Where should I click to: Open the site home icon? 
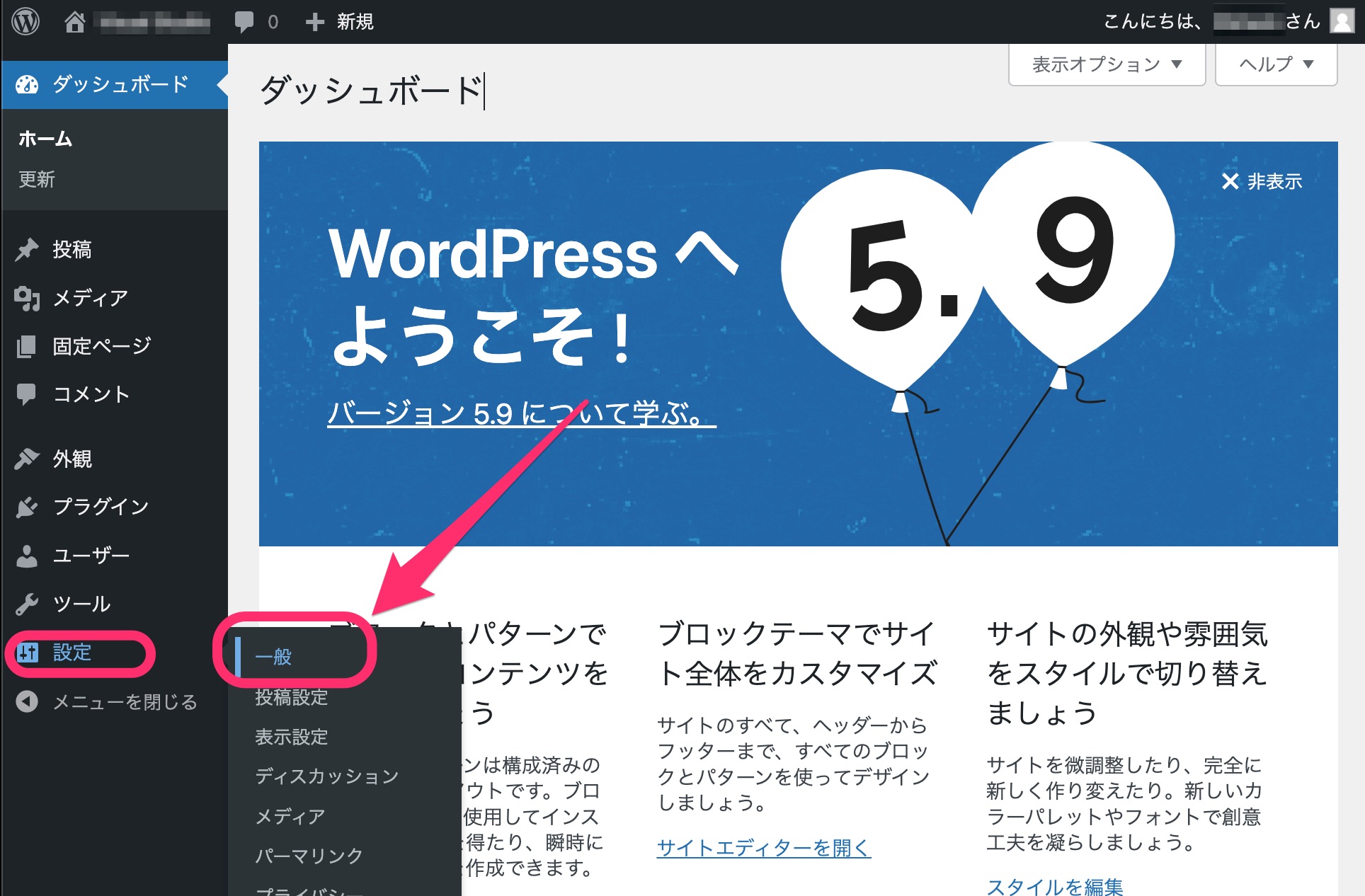click(x=74, y=22)
